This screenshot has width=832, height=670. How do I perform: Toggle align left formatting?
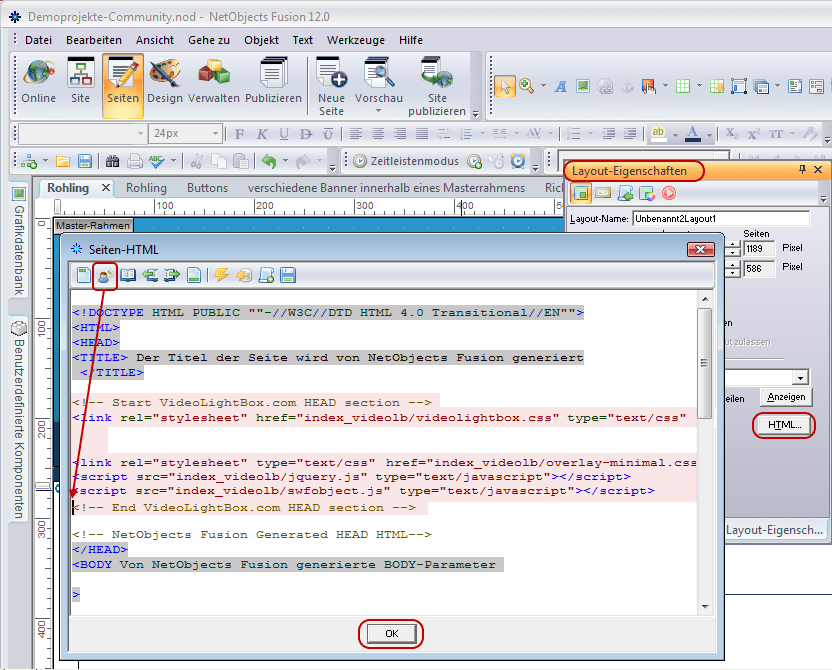click(356, 134)
